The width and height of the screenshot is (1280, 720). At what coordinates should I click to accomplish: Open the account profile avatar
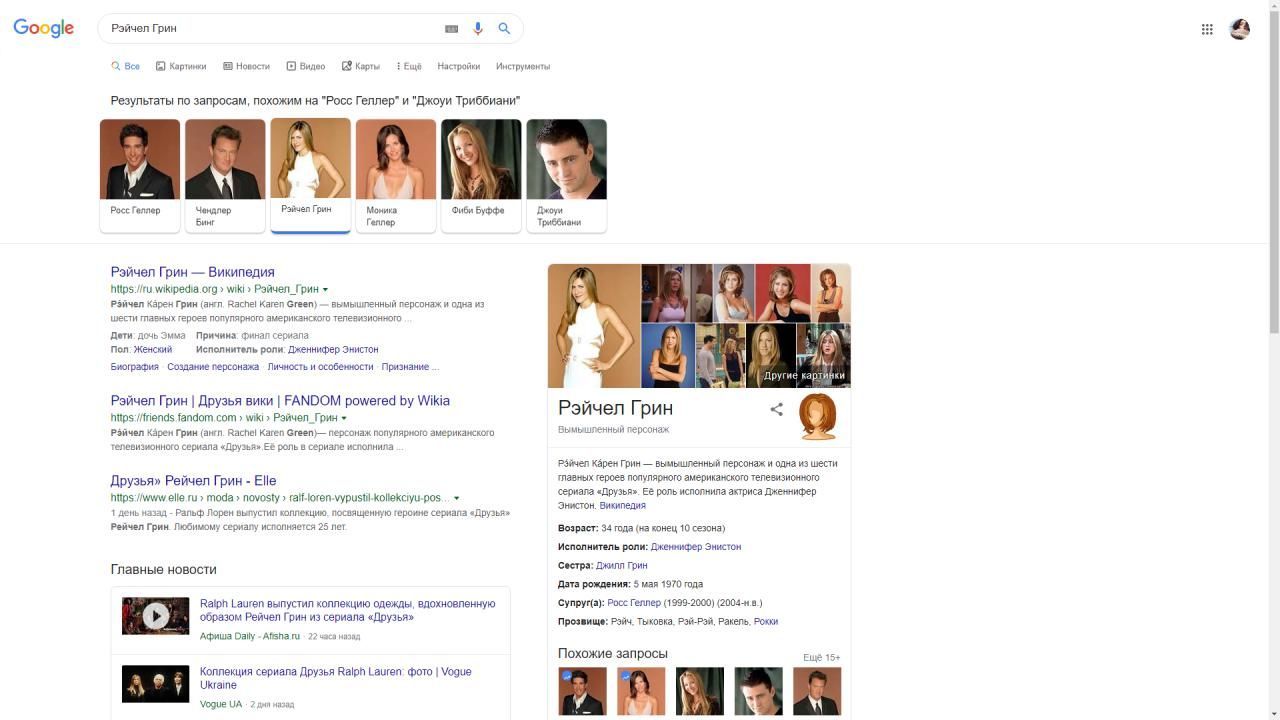(1240, 29)
